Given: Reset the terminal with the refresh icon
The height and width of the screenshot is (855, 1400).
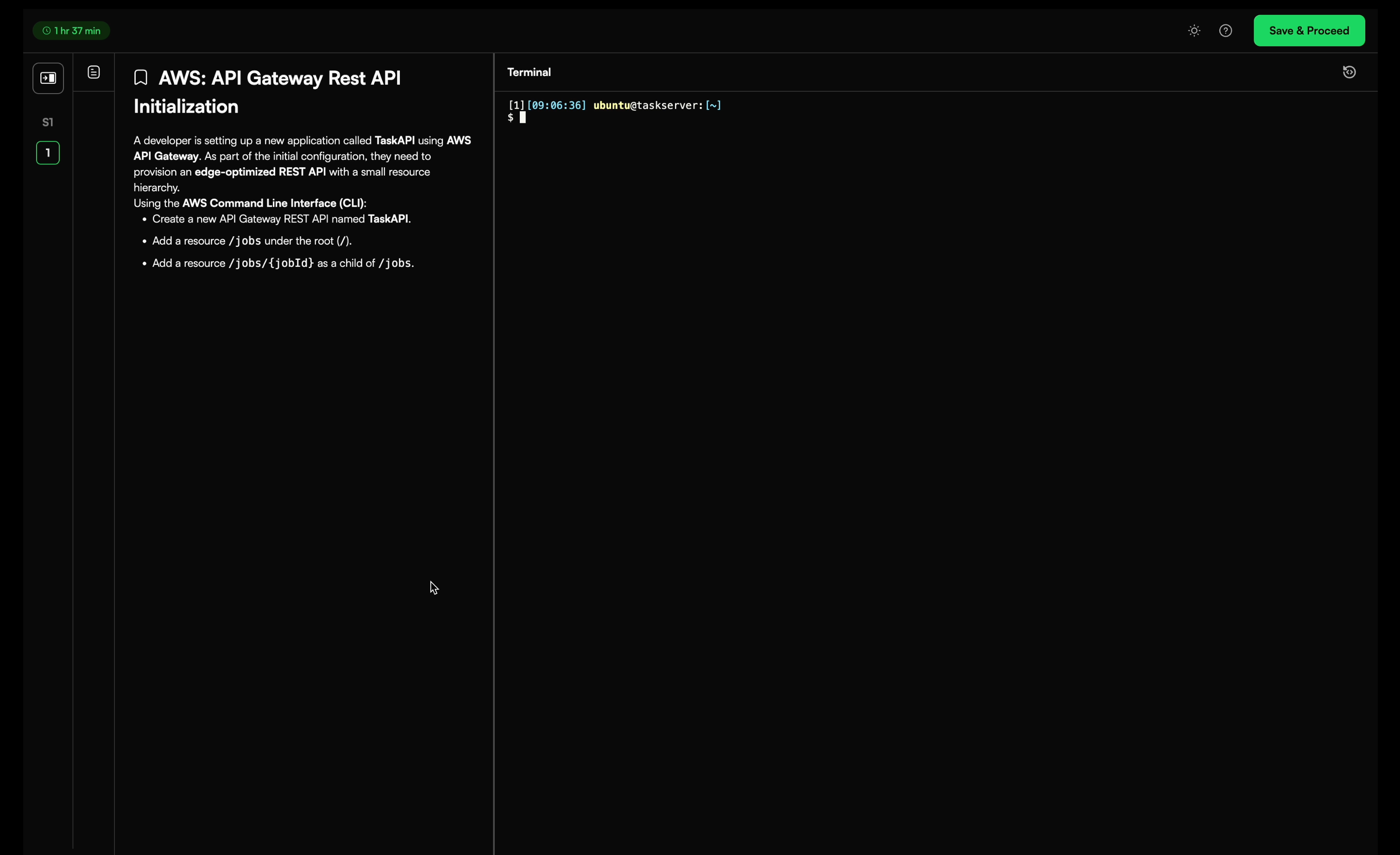Looking at the screenshot, I should point(1349,72).
